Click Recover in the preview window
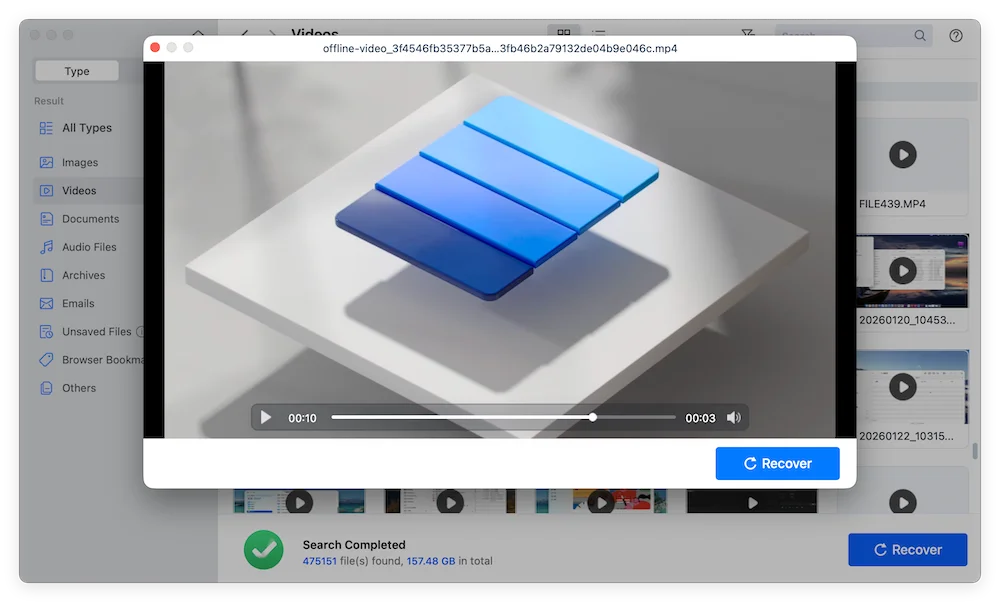1000x602 pixels. click(777, 464)
